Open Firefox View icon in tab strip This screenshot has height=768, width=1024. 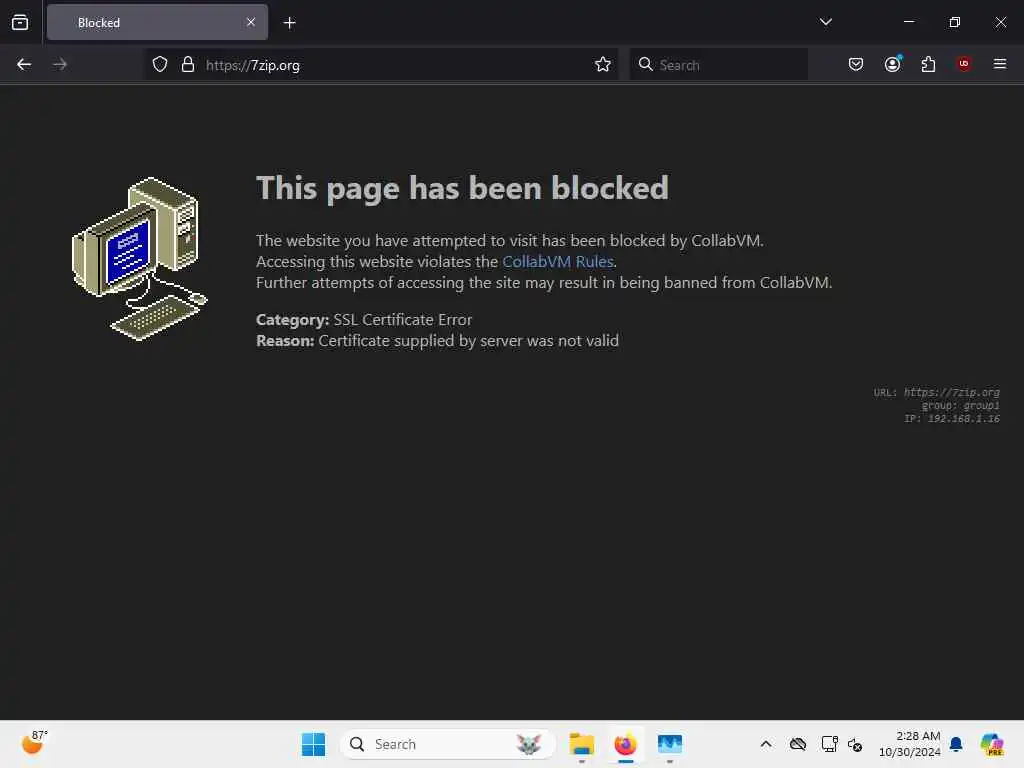20,22
